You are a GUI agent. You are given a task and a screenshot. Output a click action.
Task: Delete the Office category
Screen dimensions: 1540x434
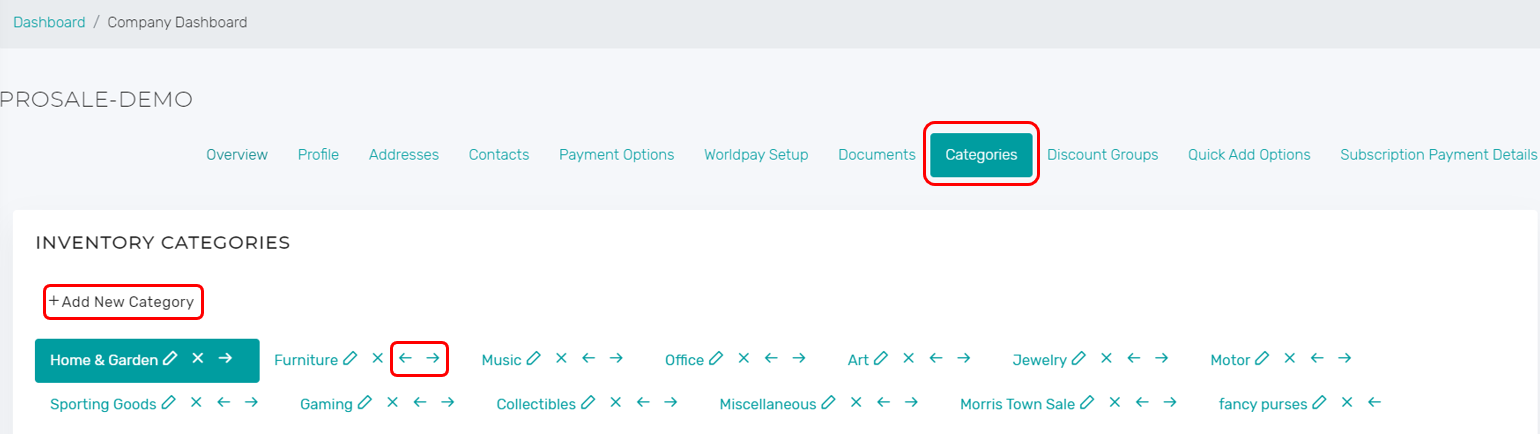pyautogui.click(x=743, y=358)
